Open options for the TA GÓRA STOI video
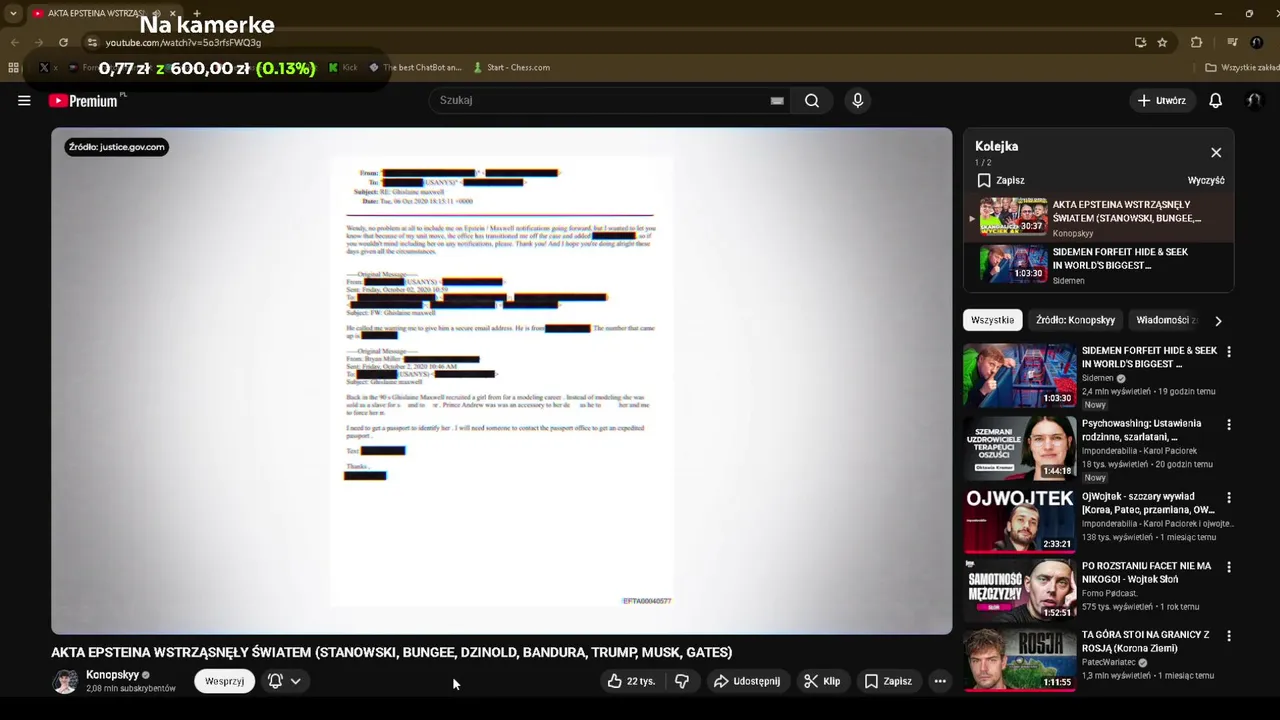 [x=1229, y=636]
